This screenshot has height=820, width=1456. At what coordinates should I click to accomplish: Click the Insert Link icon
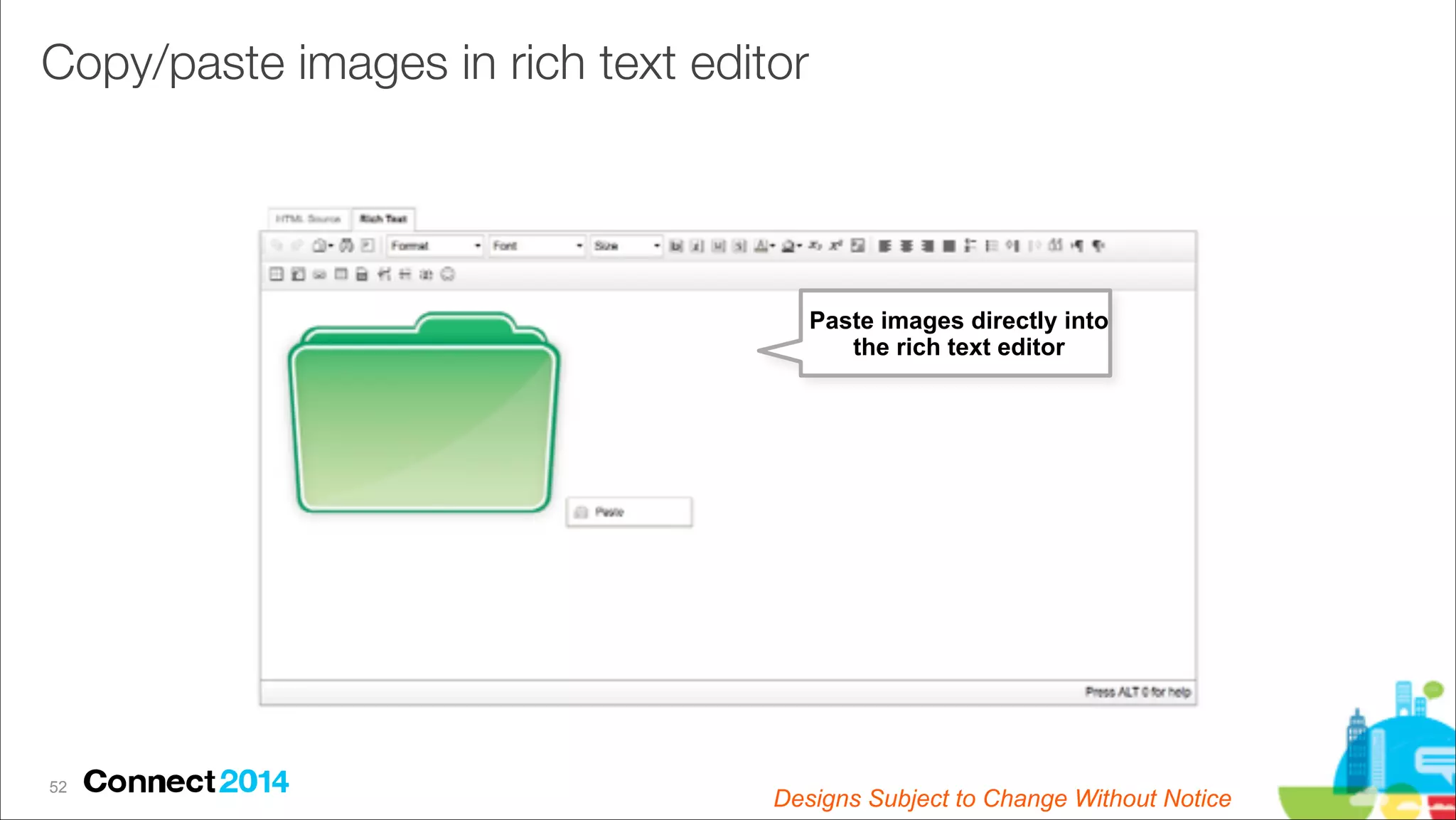319,275
